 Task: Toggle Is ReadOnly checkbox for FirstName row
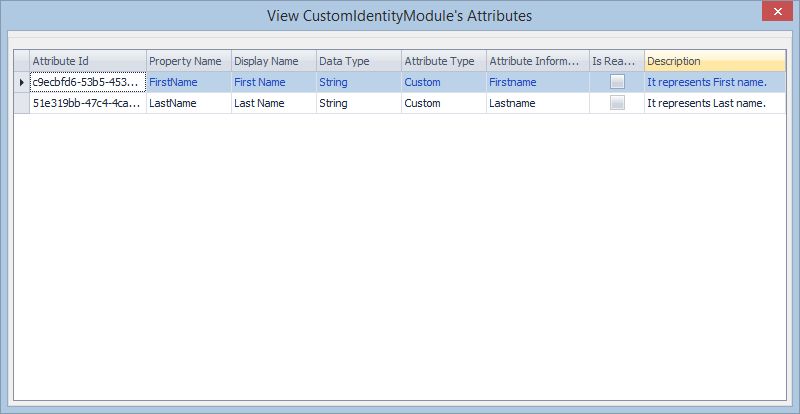point(617,82)
